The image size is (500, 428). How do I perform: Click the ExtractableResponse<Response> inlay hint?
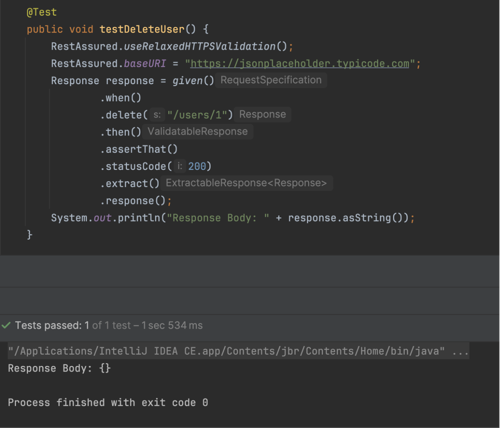pyautogui.click(x=246, y=183)
